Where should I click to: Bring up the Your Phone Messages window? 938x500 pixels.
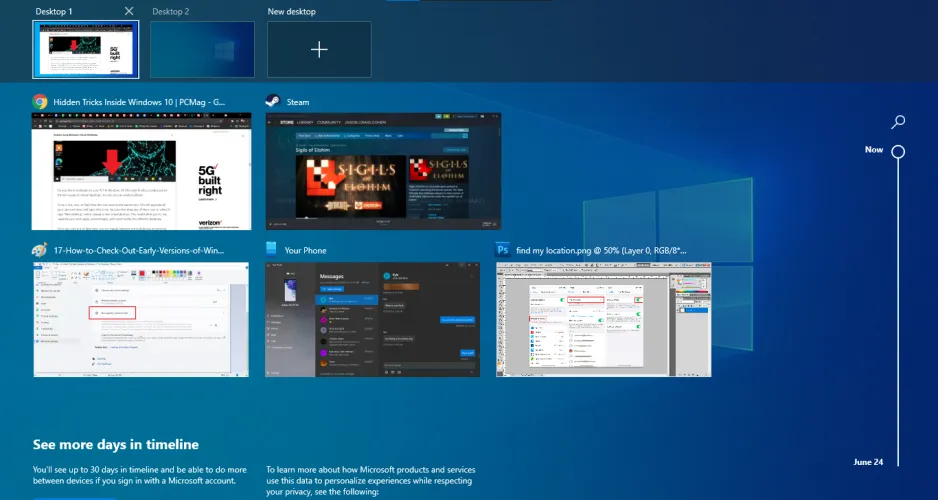pyautogui.click(x=373, y=320)
